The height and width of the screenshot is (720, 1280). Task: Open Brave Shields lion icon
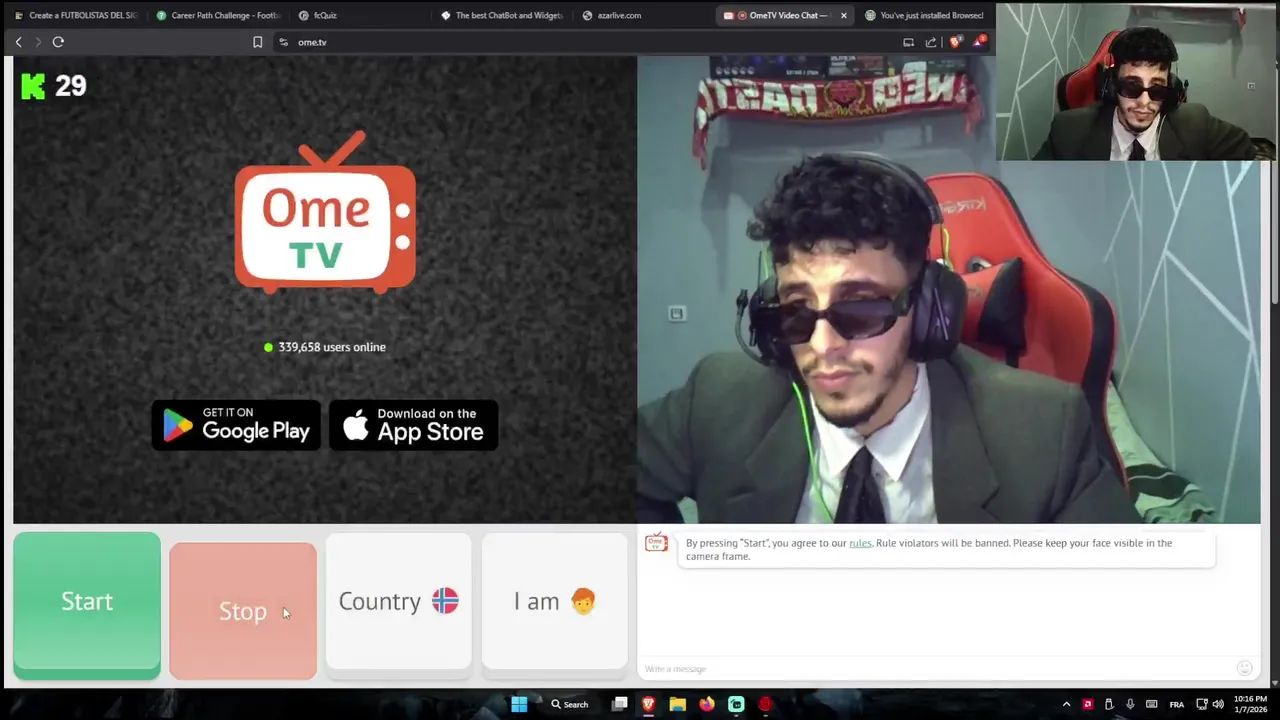click(955, 41)
